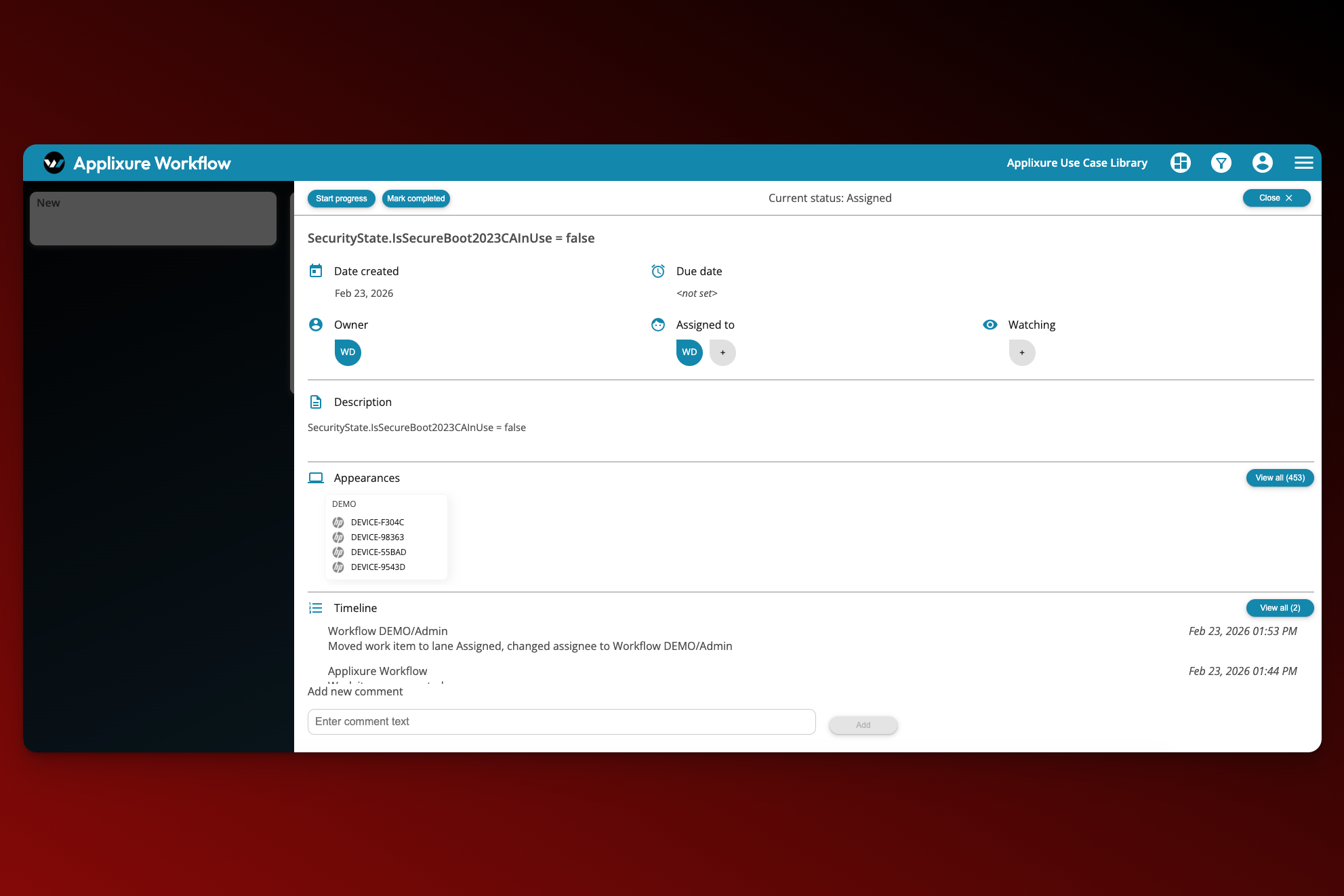Click the HP logo beside DEVICE-F304C
Image resolution: width=1344 pixels, height=896 pixels.
[338, 522]
